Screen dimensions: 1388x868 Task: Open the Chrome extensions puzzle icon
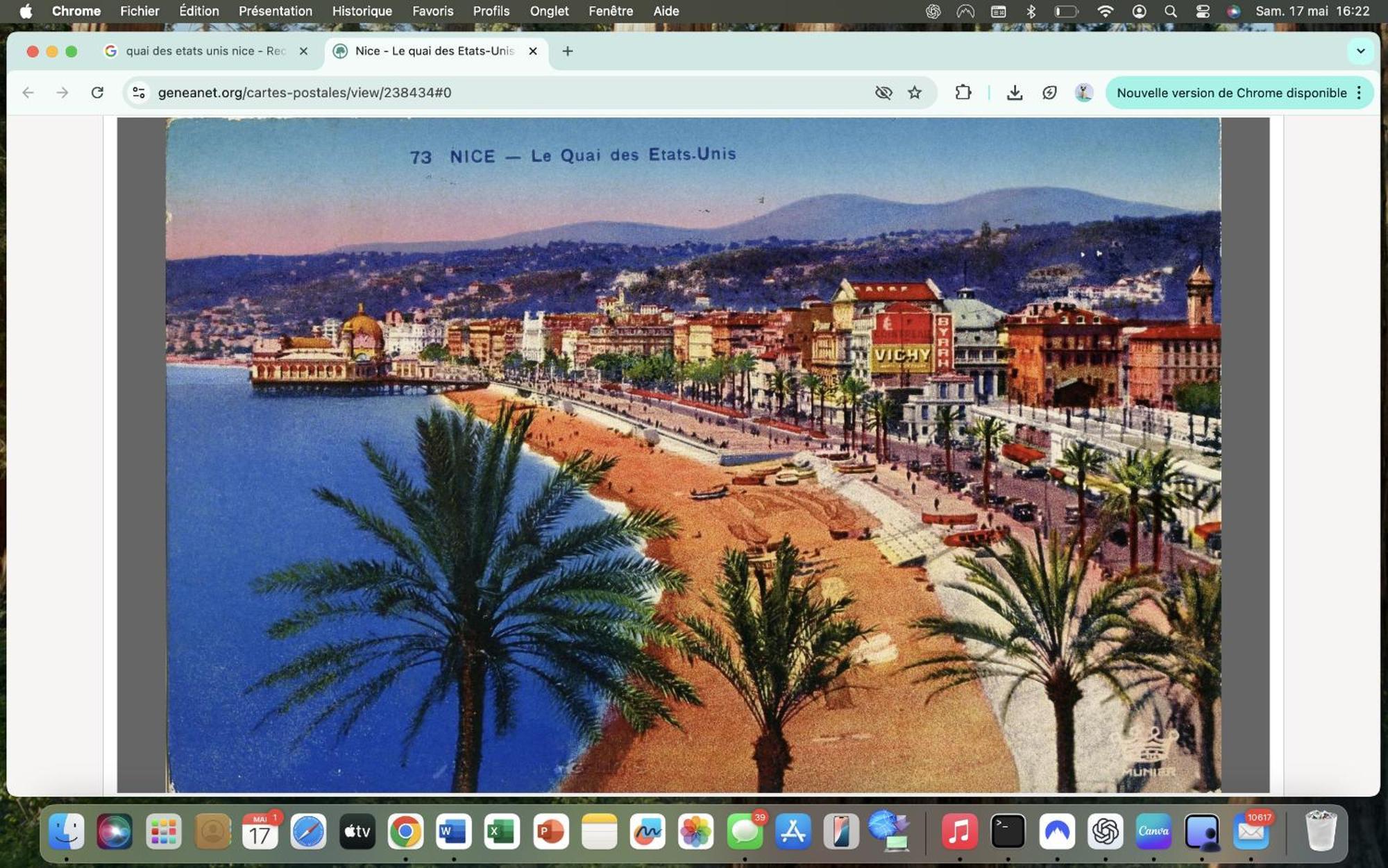click(x=963, y=92)
